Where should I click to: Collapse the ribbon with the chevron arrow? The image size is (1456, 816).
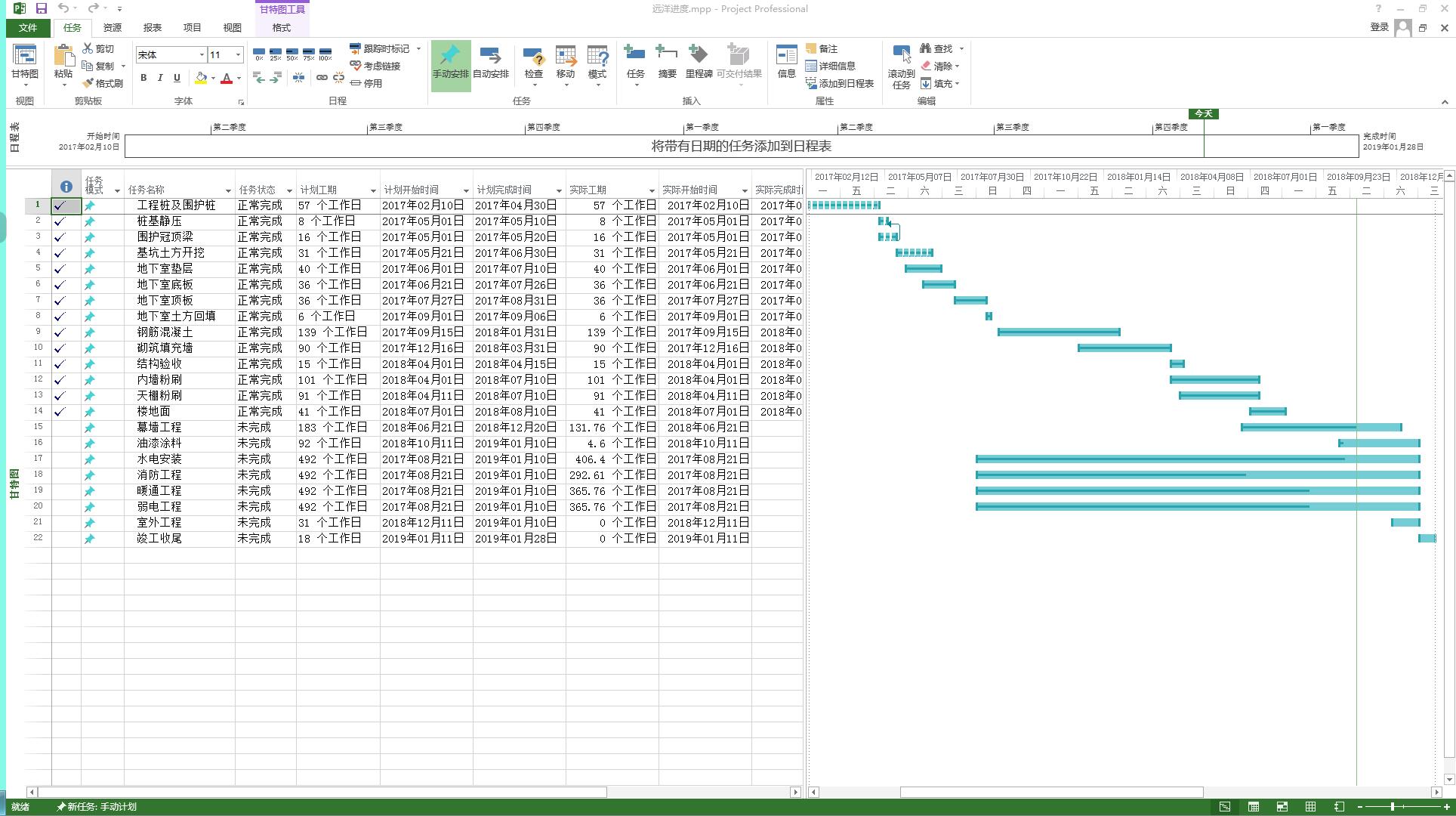tap(1445, 102)
